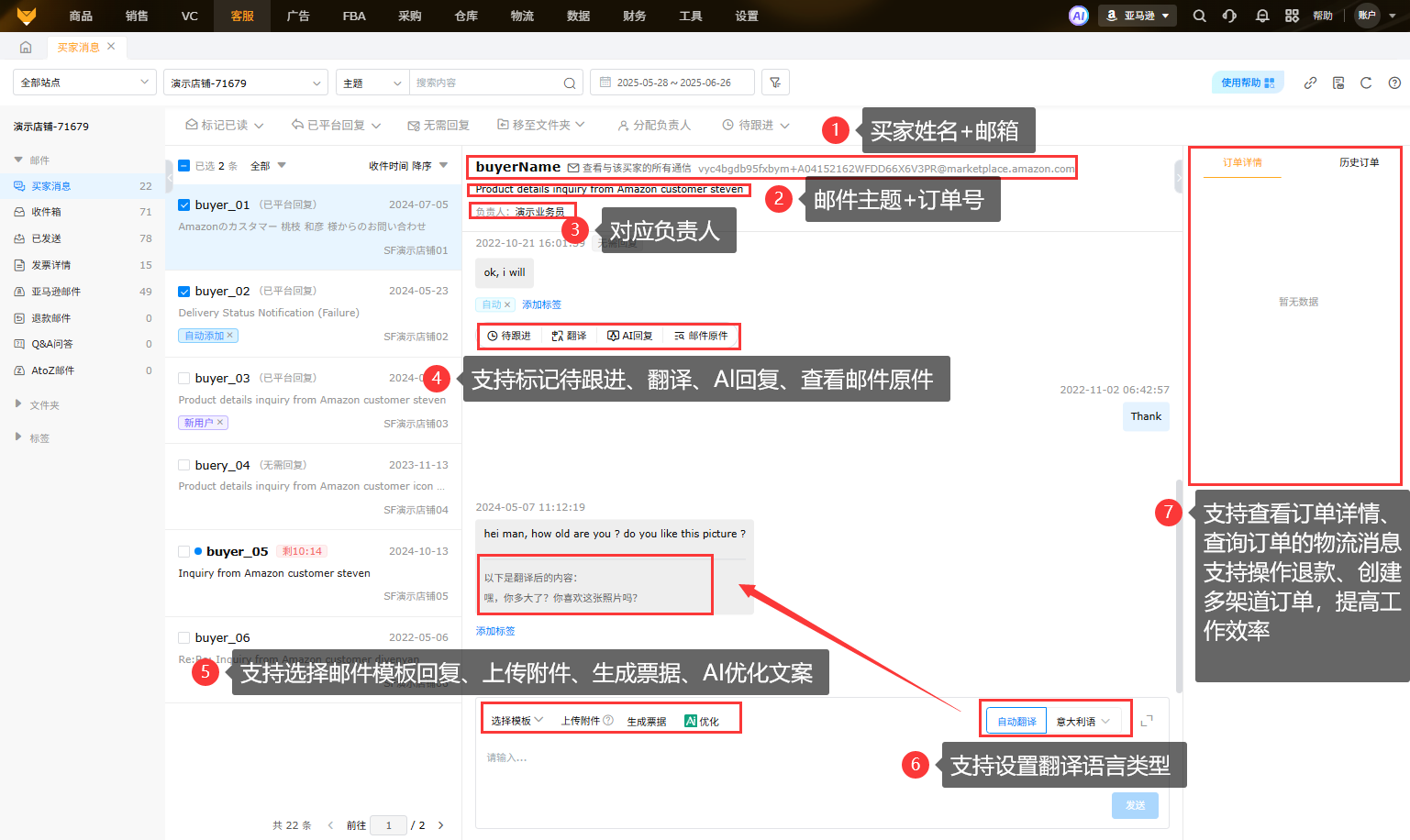1410x840 pixels.
Task: Click AI 优化 to polish the reply
Action: [x=702, y=722]
